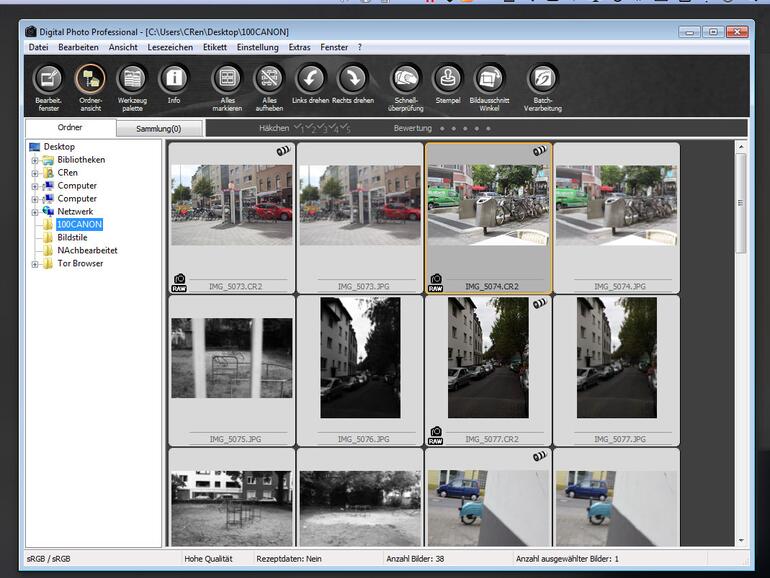Filter by Häkchen checkmark 1
The image size is (770, 578).
(299, 129)
